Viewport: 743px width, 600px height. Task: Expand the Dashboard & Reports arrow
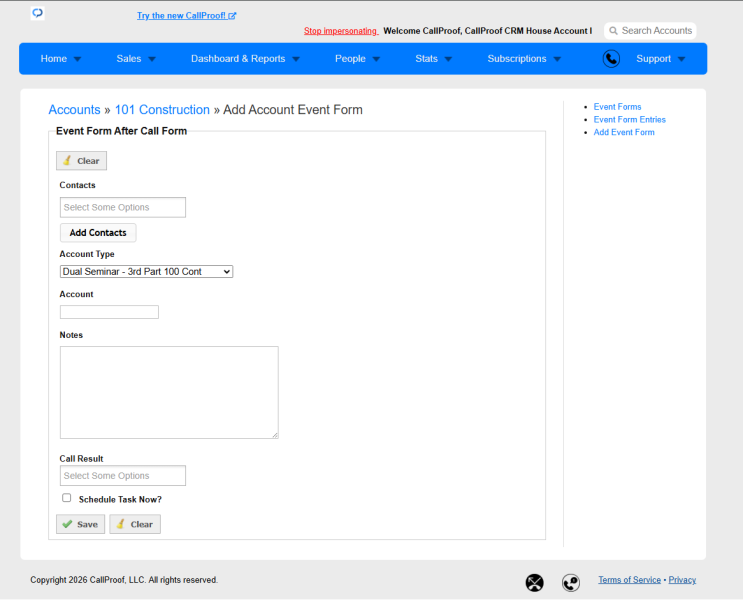pos(296,59)
